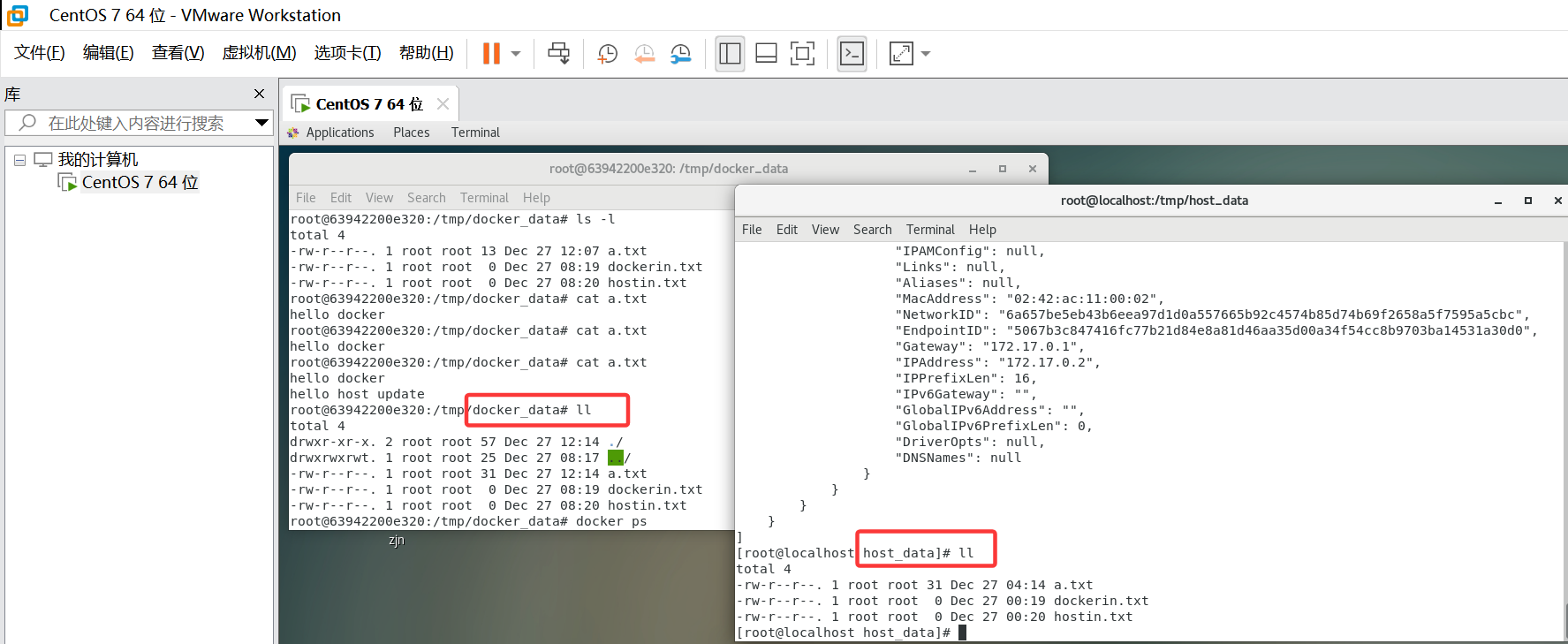
Task: Open the 查看(V) menu
Action: click(178, 53)
